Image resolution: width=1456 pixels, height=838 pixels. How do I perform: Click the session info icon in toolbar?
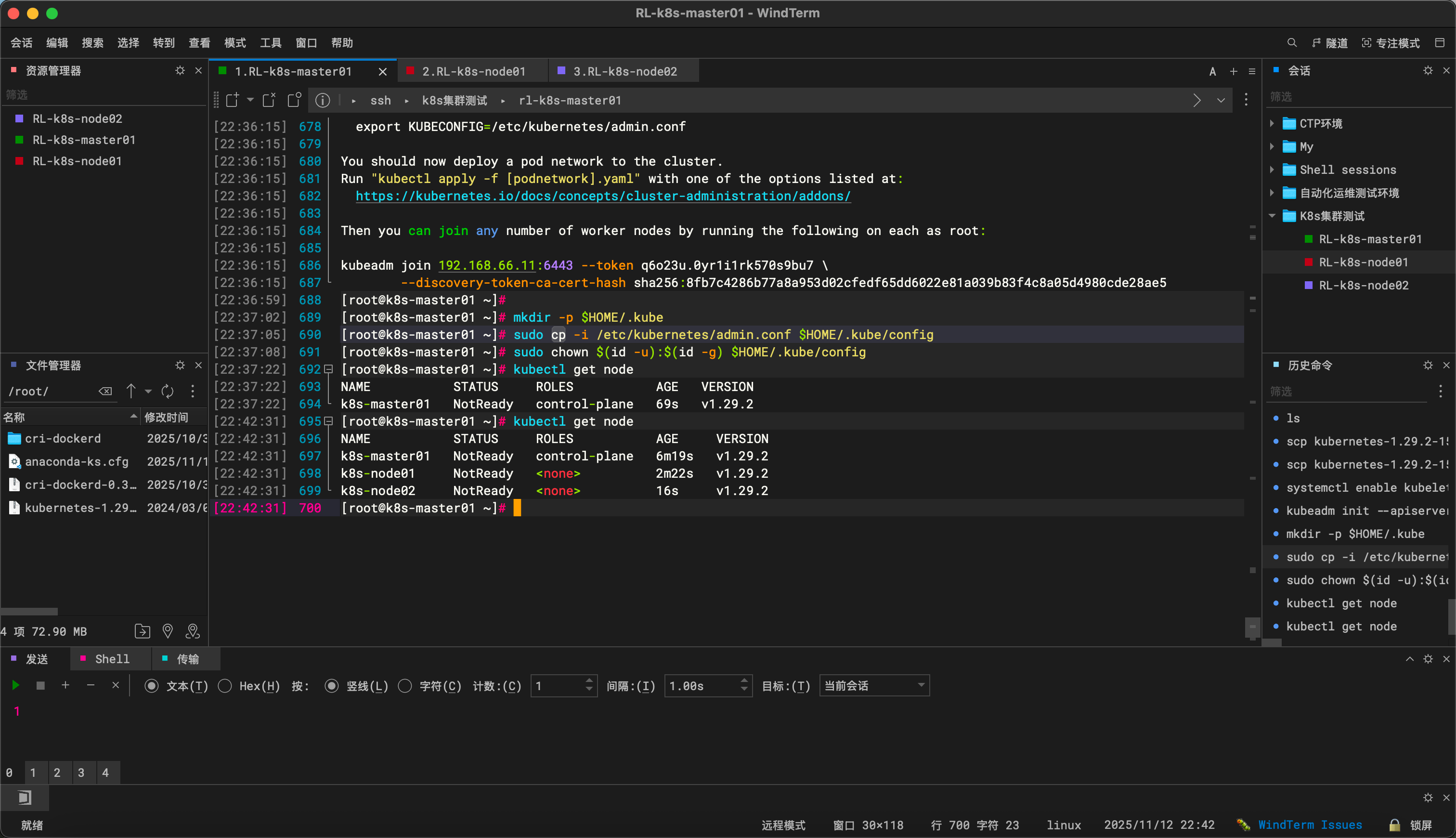click(323, 100)
